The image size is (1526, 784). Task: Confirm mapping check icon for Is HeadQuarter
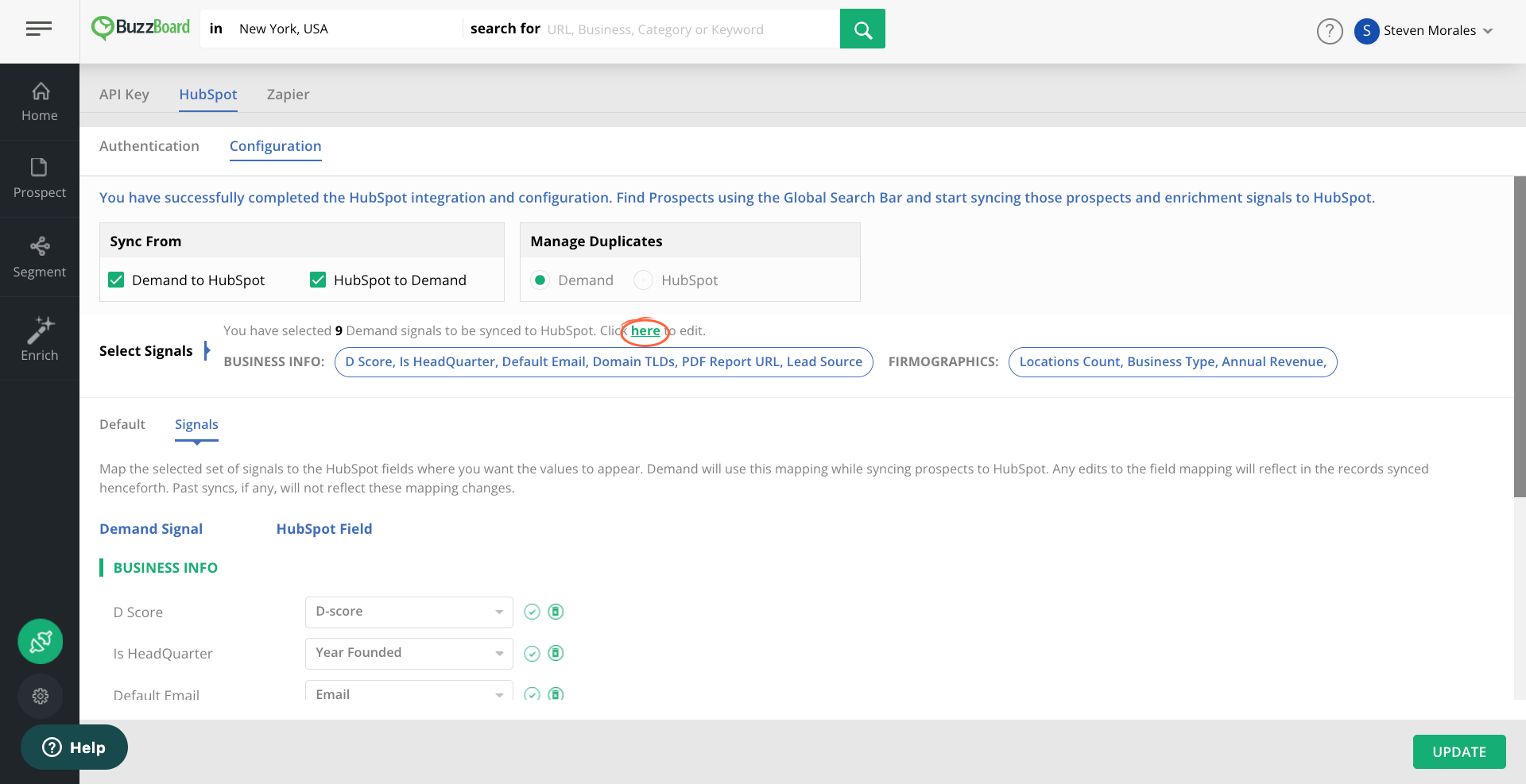533,653
